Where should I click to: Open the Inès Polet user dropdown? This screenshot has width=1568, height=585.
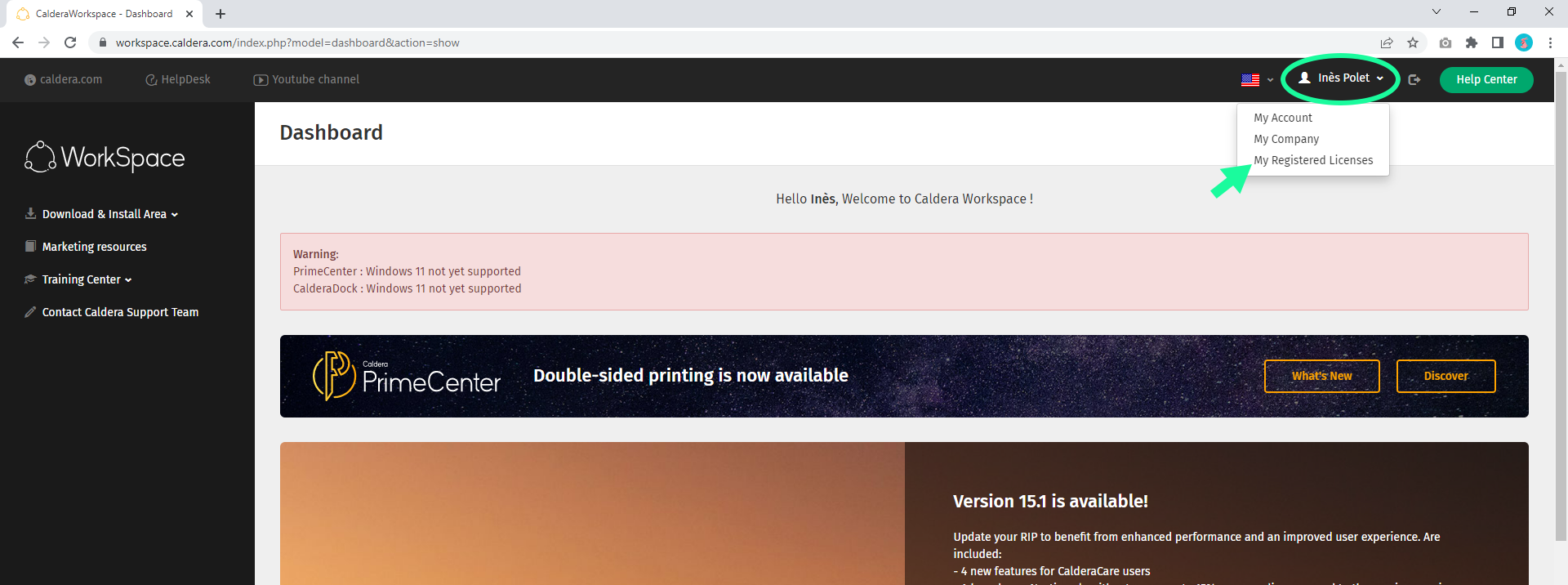(x=1342, y=78)
